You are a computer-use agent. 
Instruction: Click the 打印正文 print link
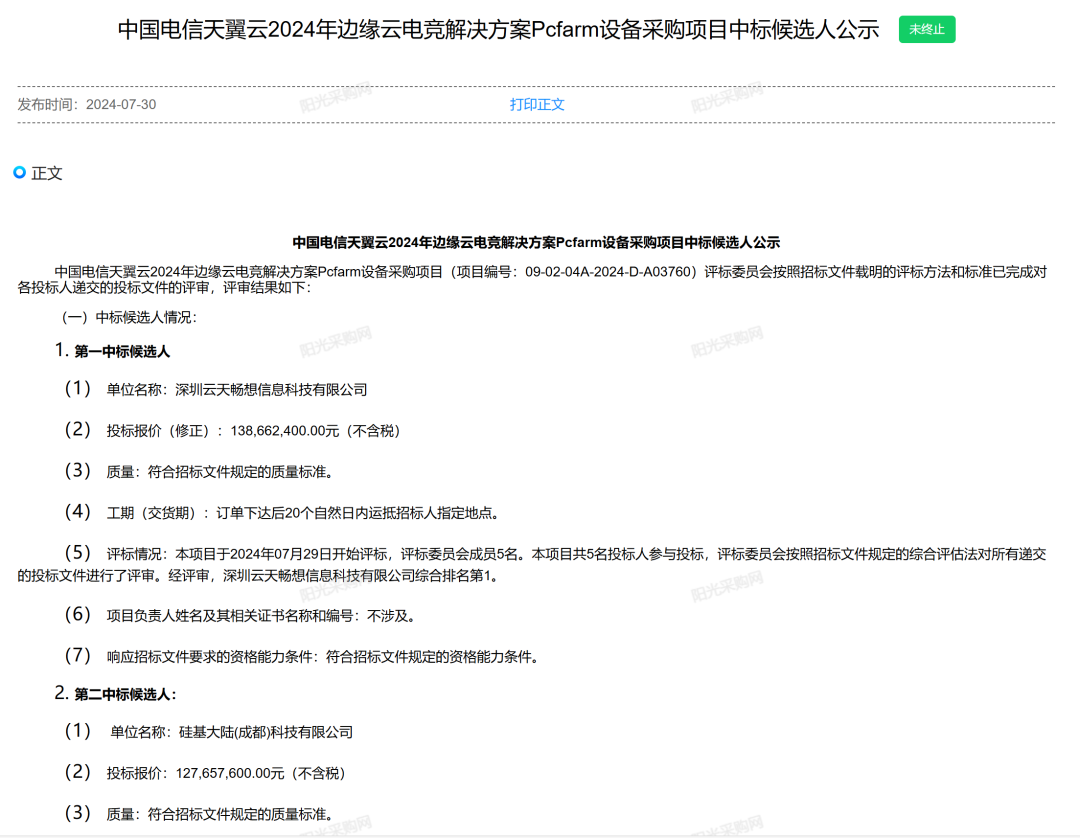(x=537, y=105)
